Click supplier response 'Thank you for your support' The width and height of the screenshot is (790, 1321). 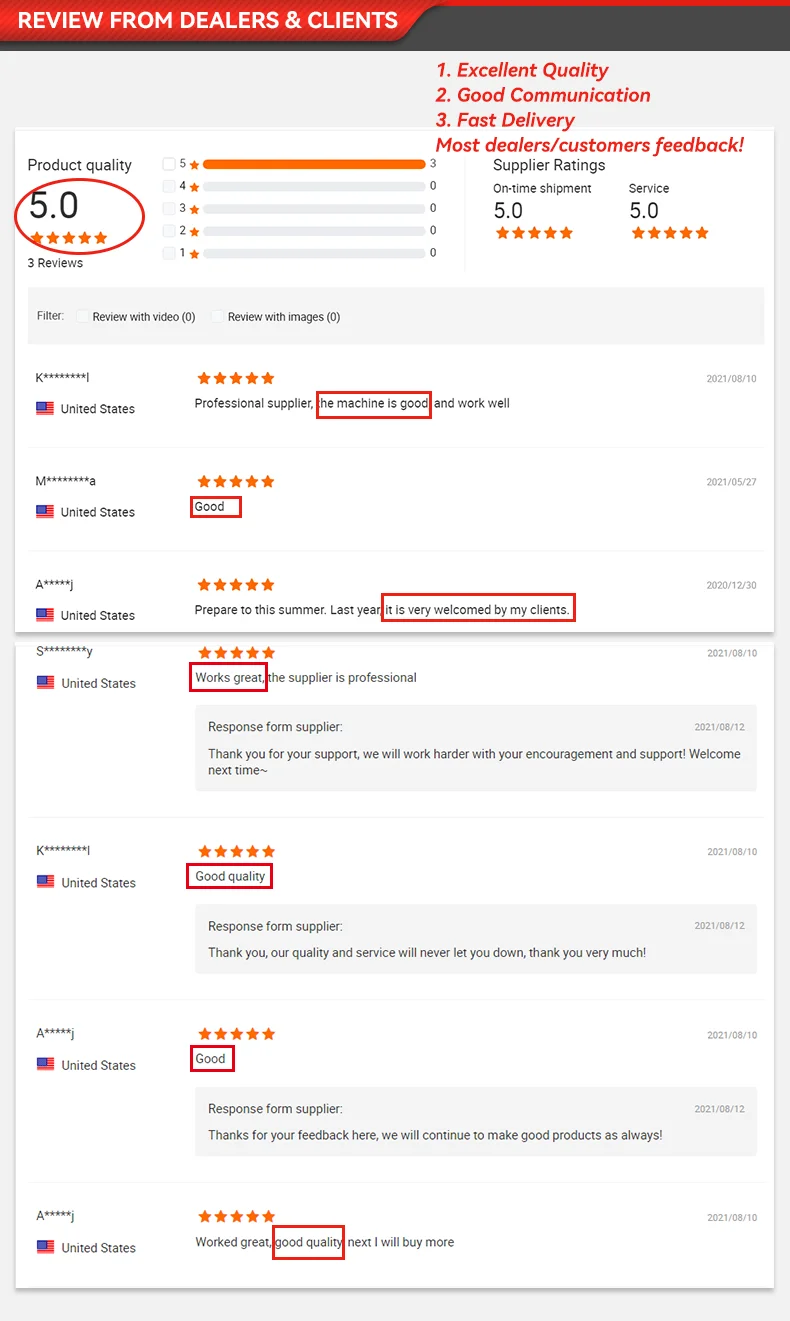(474, 761)
